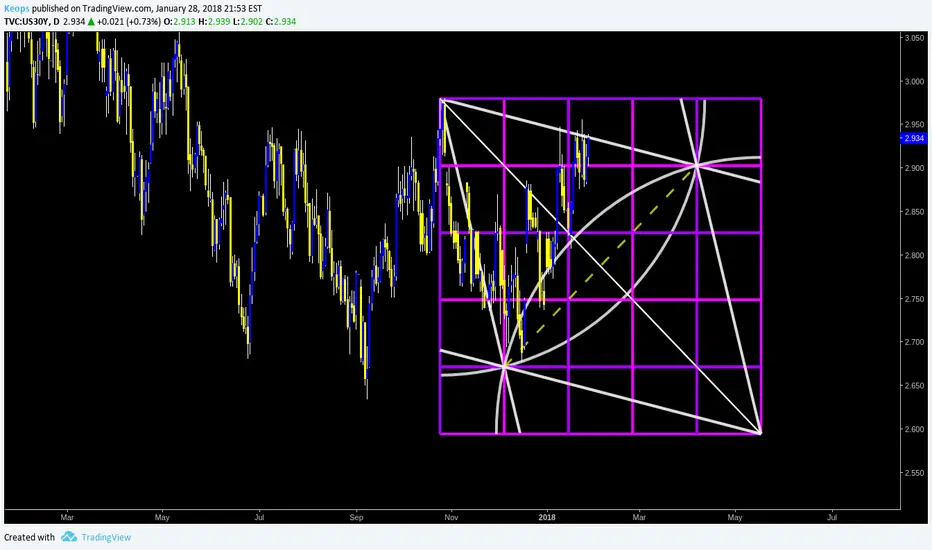Screen dimensions: 932x550
Task: Click the 2.800 price axis label
Action: 914,255
